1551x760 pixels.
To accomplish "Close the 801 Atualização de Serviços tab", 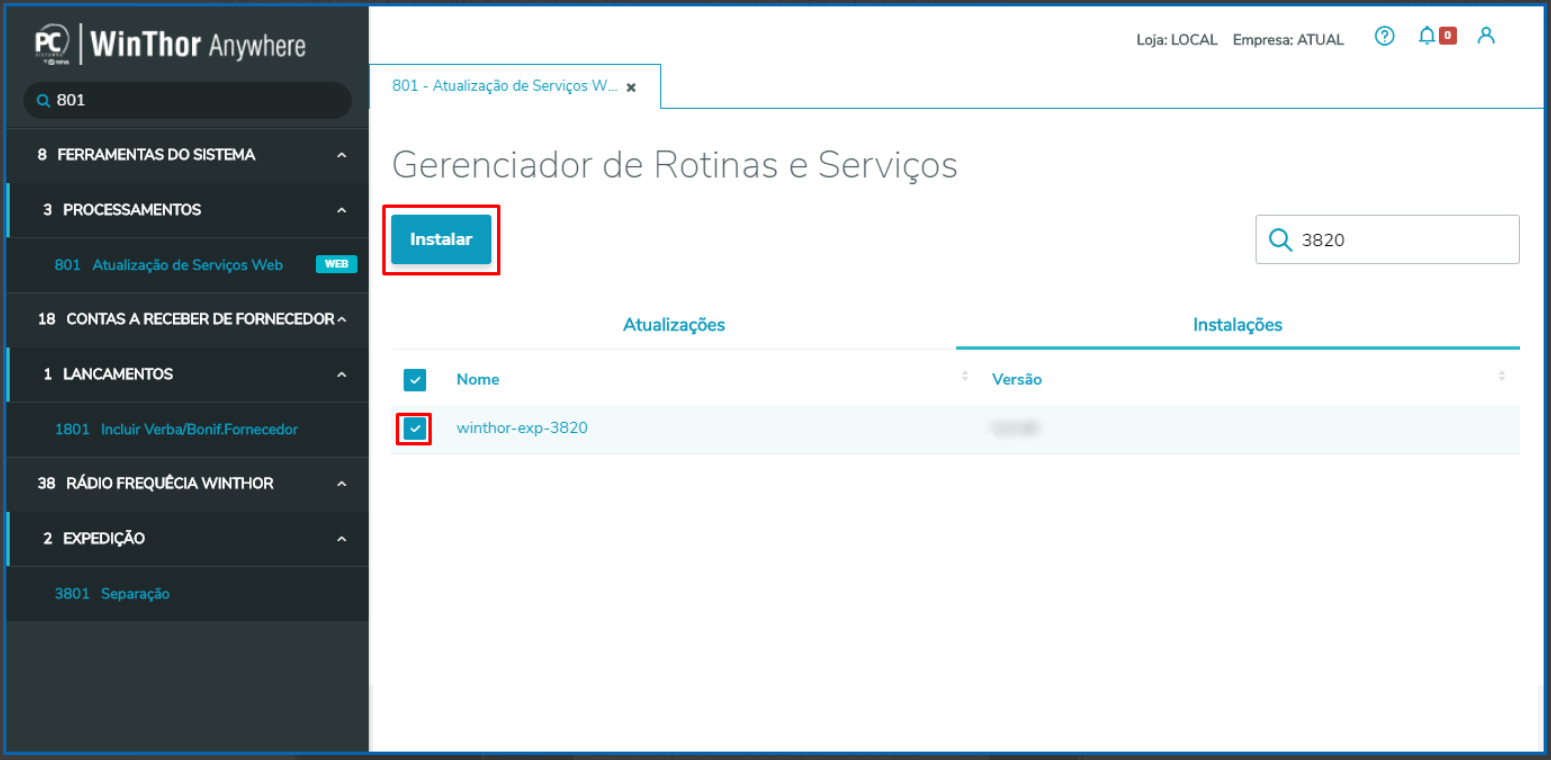I will tap(631, 87).
